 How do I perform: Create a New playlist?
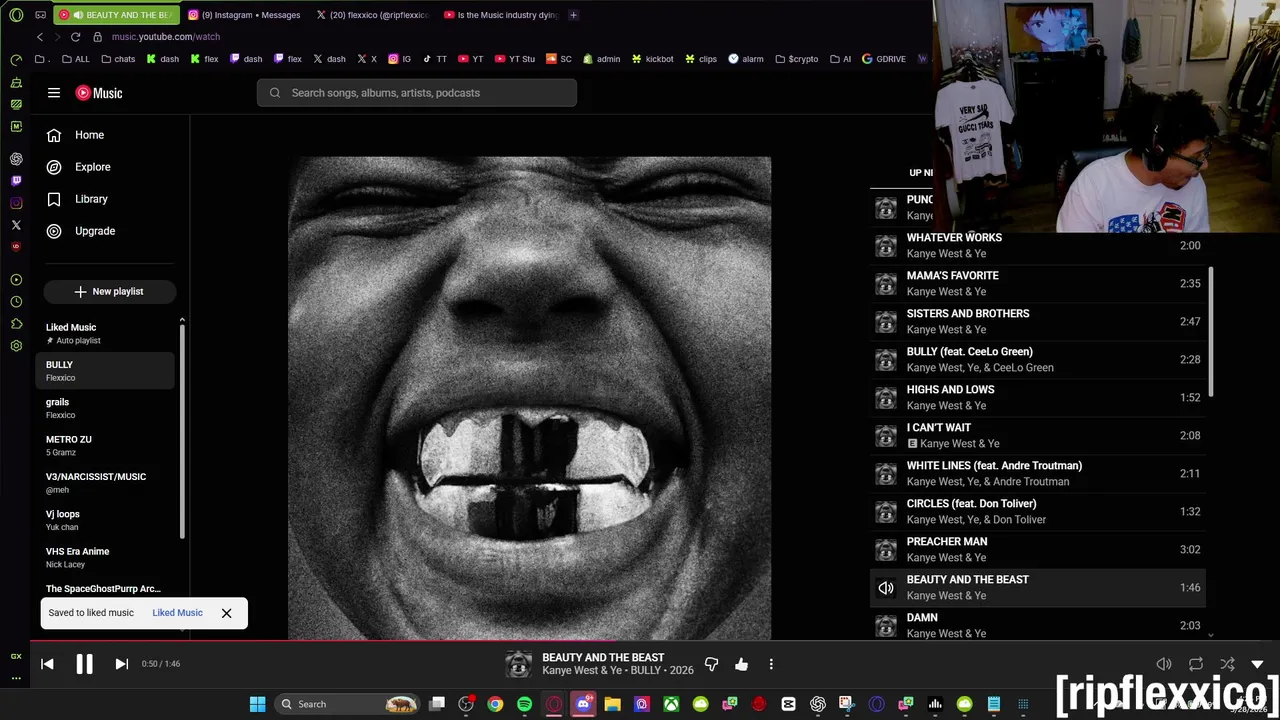(x=109, y=291)
